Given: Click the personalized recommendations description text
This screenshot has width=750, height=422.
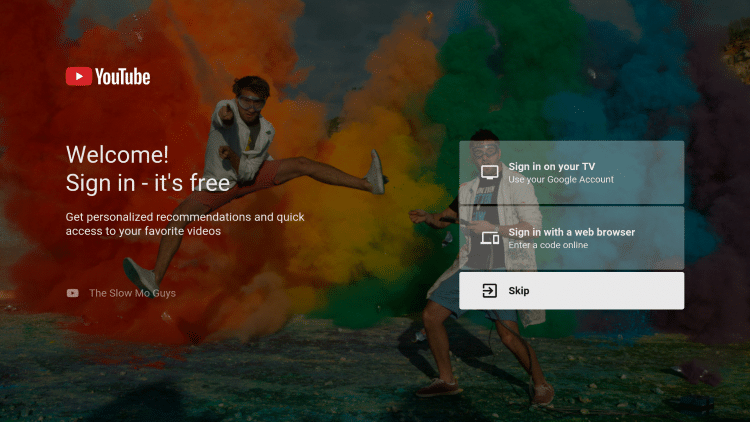Looking at the screenshot, I should 185,224.
